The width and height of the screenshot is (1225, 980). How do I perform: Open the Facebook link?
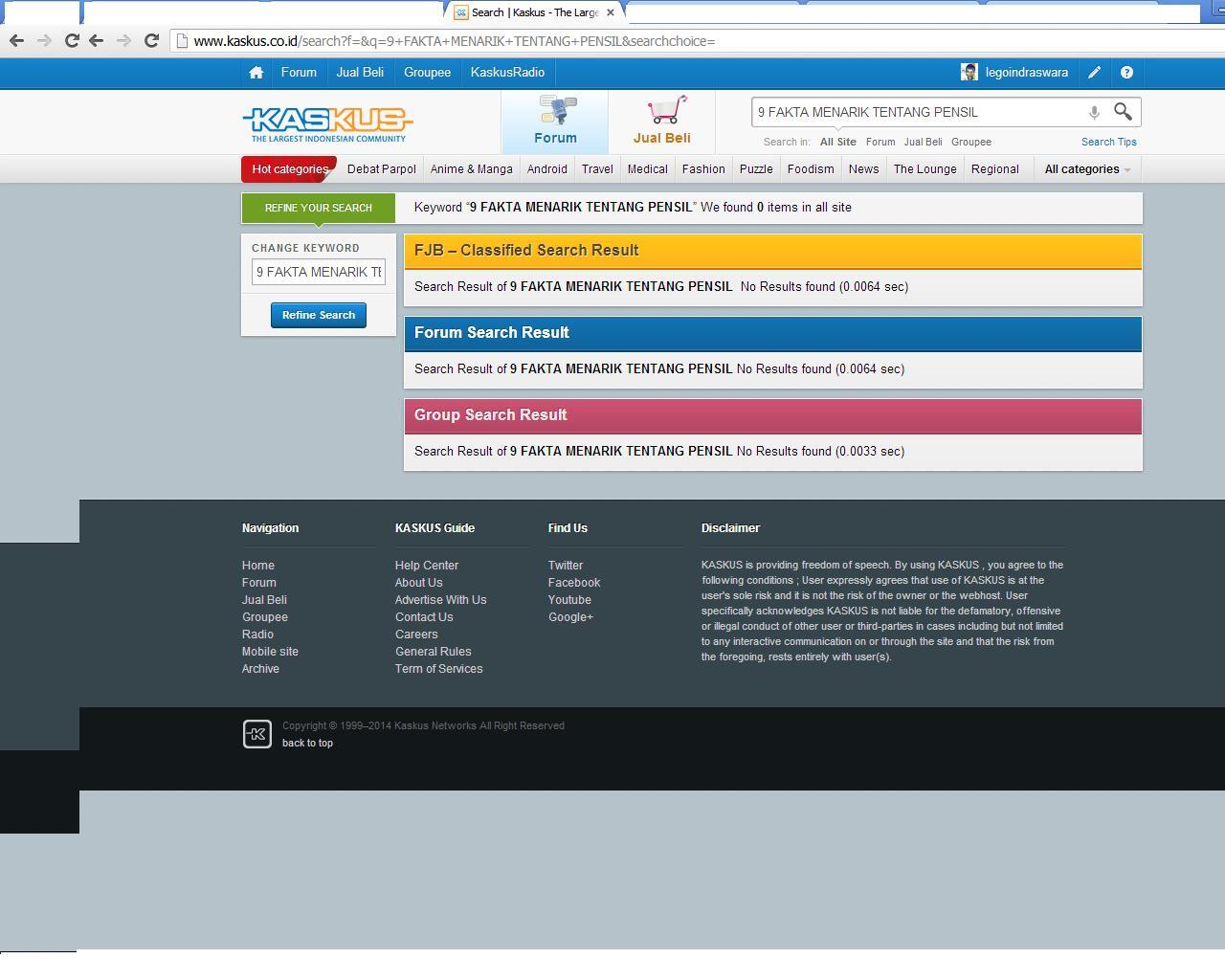574,583
